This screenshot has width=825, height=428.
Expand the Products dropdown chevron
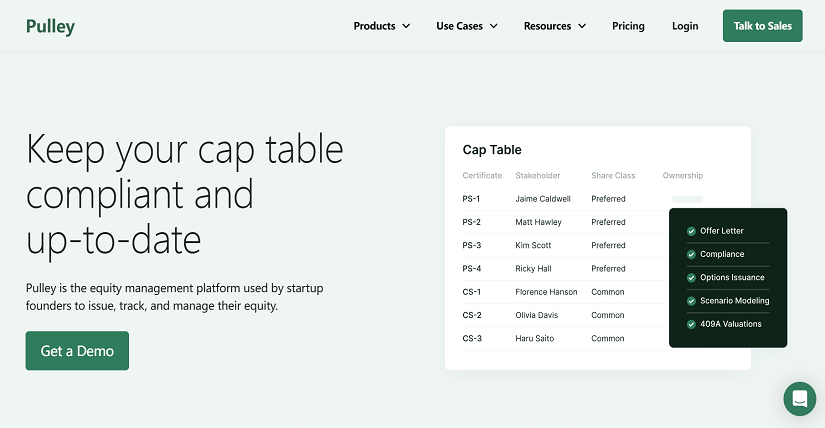click(x=406, y=26)
